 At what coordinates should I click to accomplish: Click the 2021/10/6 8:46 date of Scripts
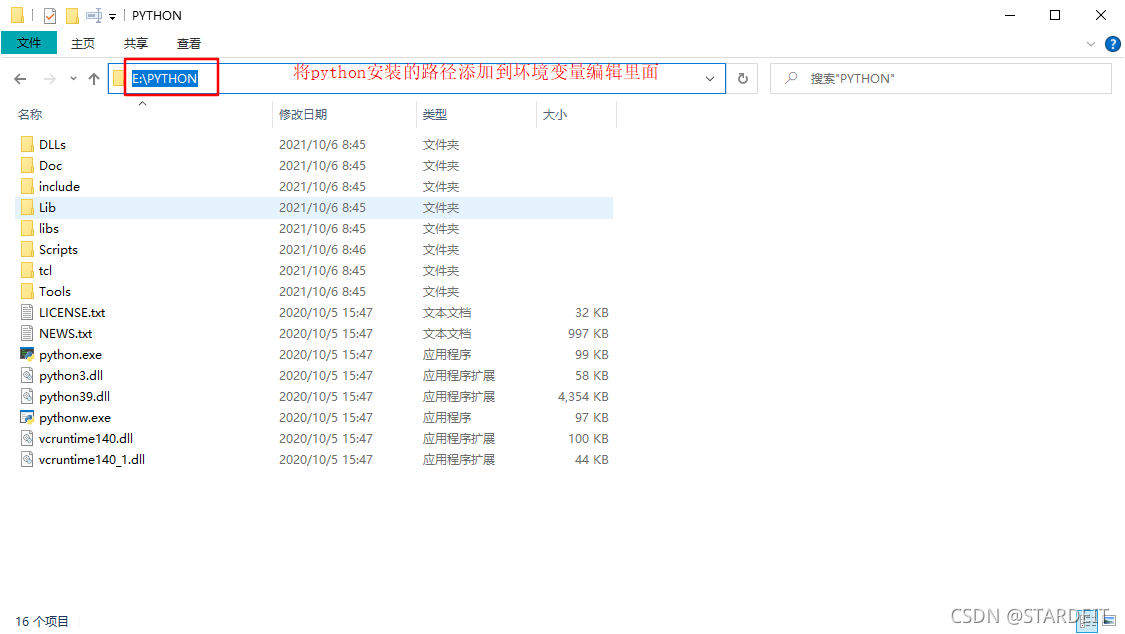322,250
